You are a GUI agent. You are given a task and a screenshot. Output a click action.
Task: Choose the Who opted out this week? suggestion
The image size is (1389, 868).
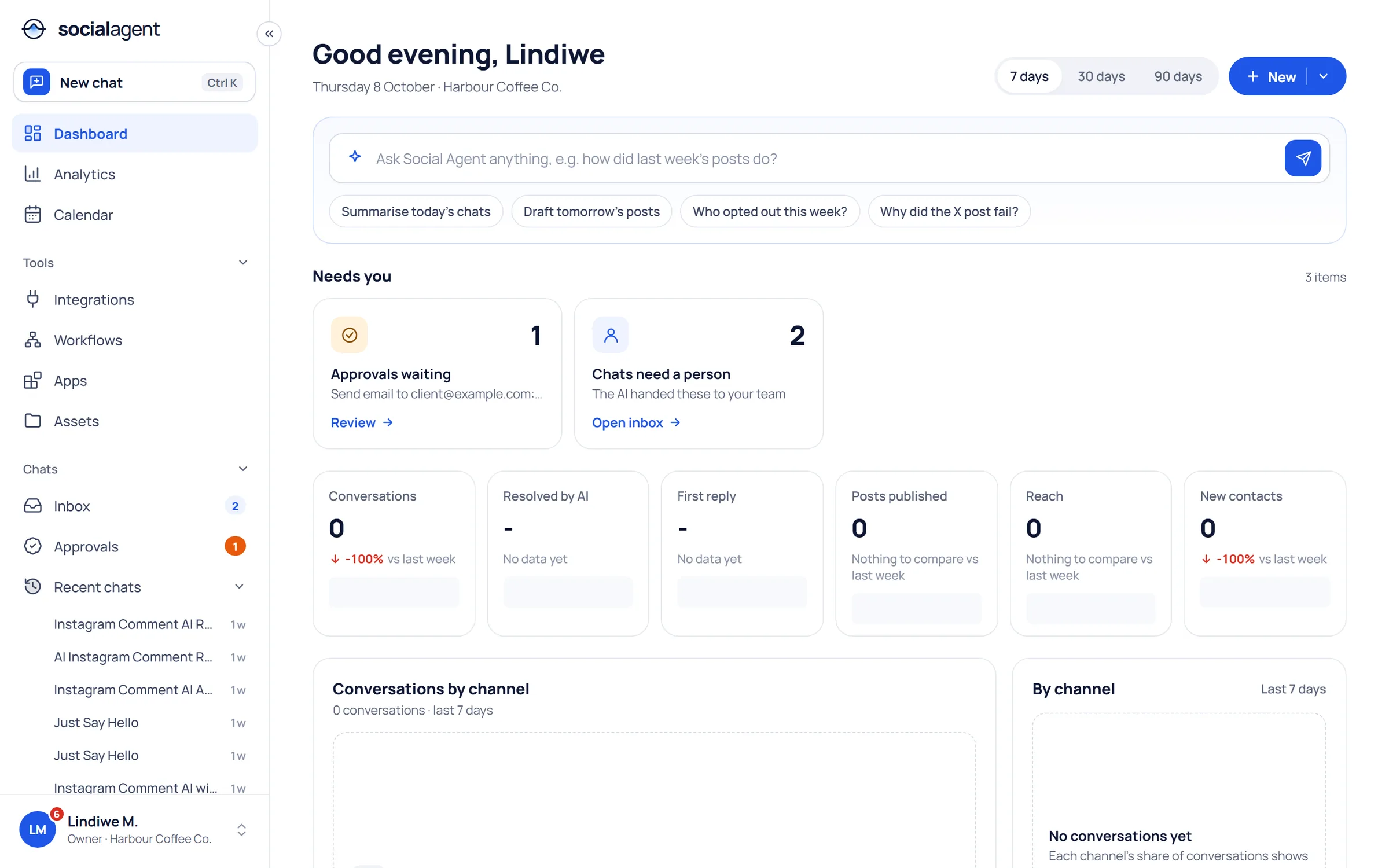pos(769,211)
